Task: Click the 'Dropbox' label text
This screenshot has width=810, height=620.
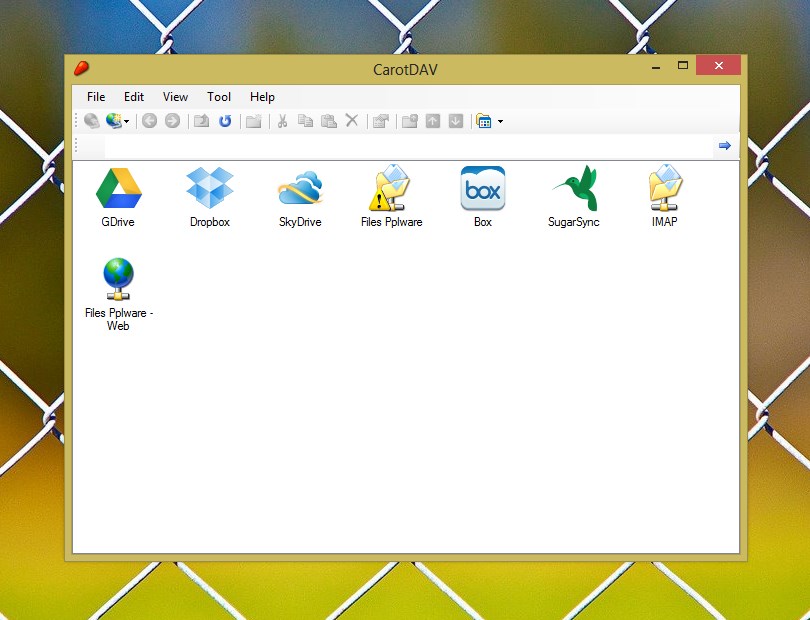Action: tap(210, 222)
